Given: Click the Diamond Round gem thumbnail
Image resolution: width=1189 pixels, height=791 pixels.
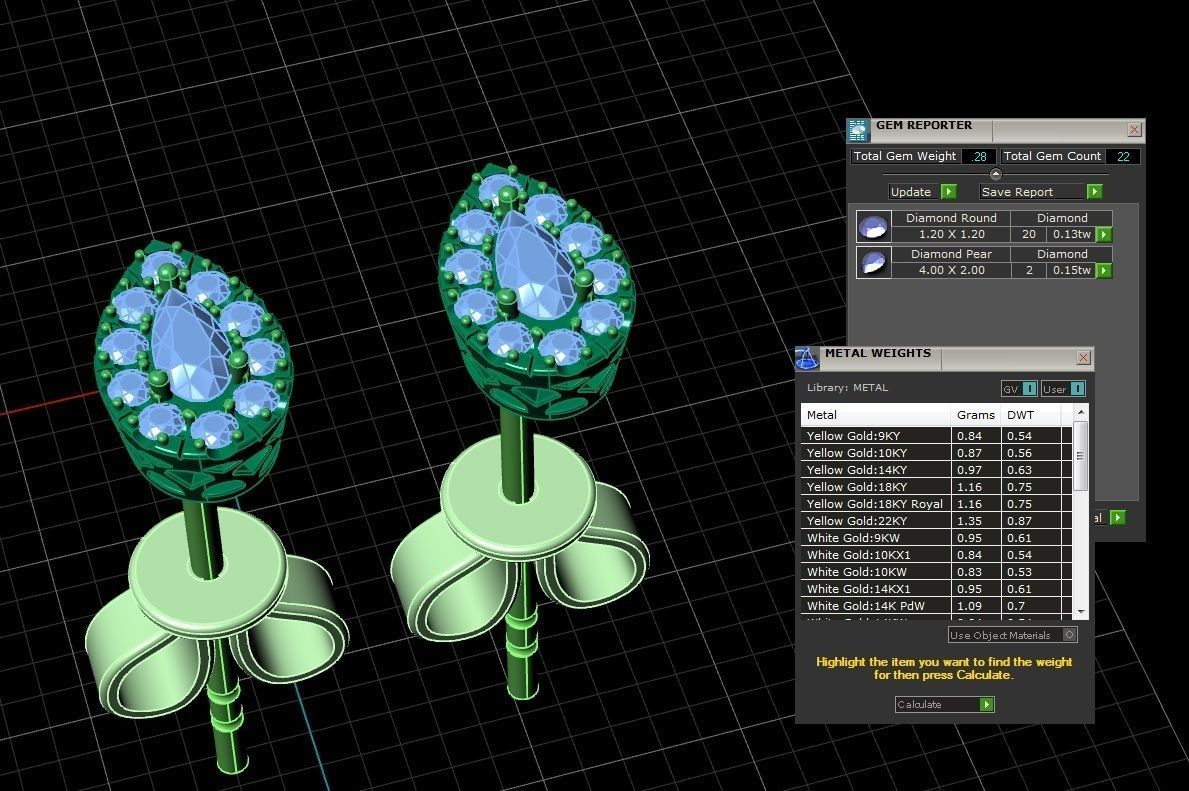Looking at the screenshot, I should [x=874, y=226].
